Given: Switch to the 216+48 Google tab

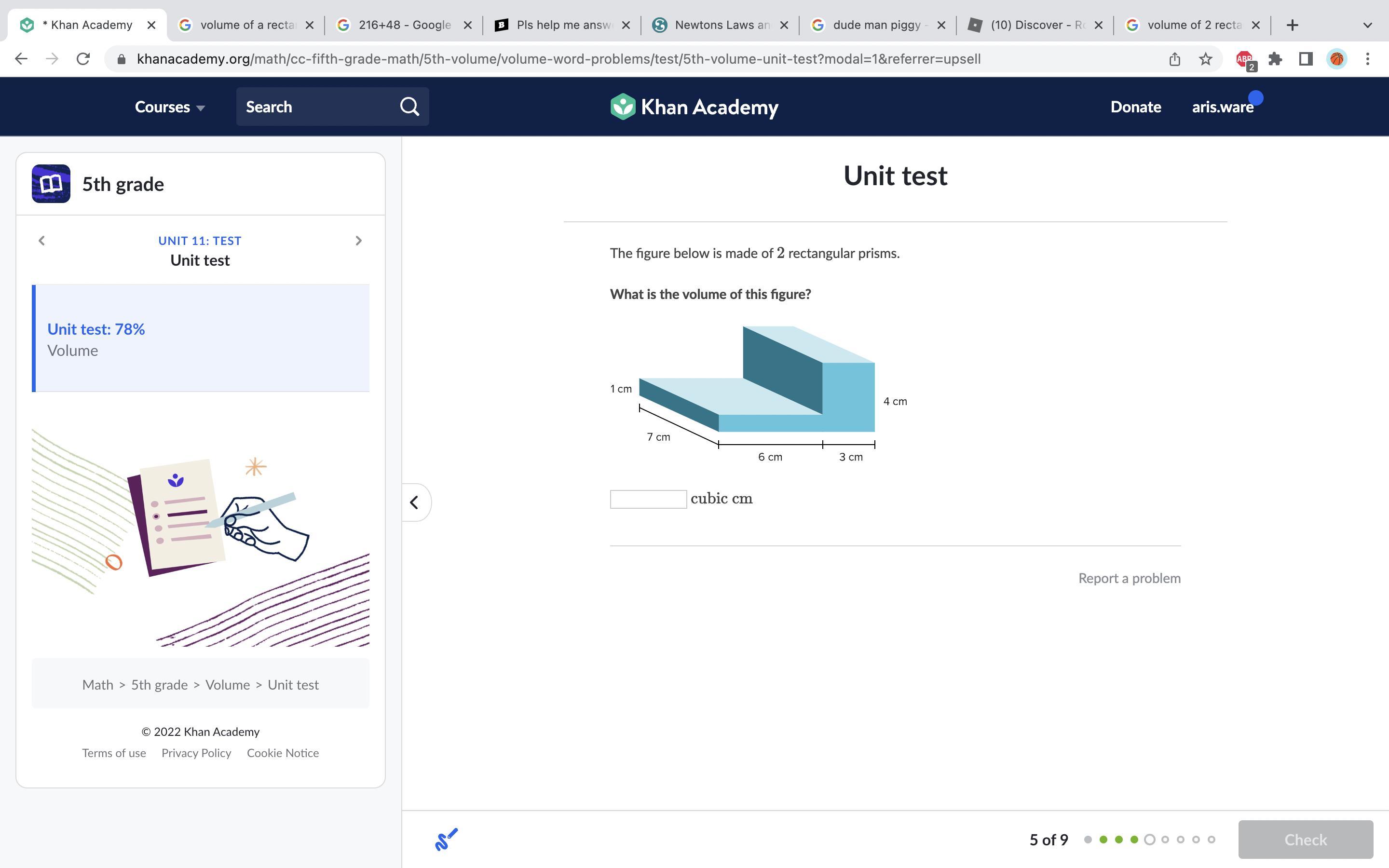Looking at the screenshot, I should (x=404, y=25).
